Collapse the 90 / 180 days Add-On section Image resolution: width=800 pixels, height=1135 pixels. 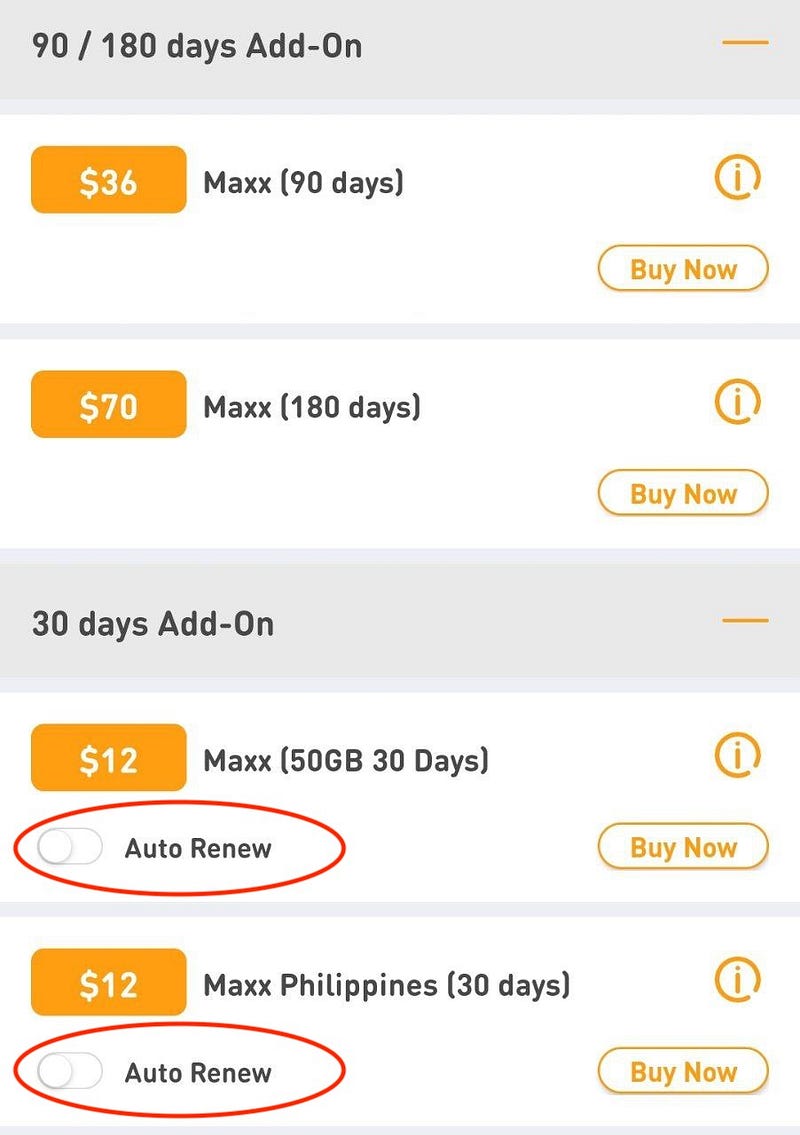click(x=745, y=44)
